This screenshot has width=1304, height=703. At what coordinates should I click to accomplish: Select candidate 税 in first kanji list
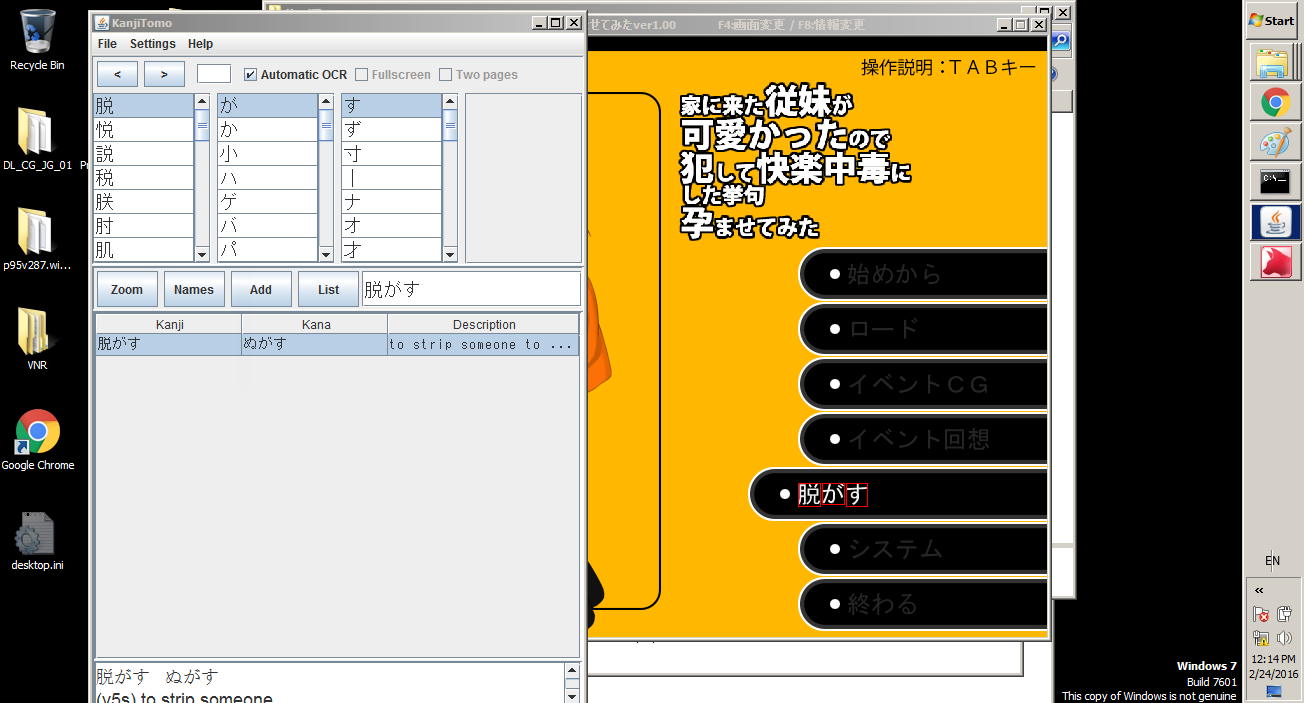point(144,178)
